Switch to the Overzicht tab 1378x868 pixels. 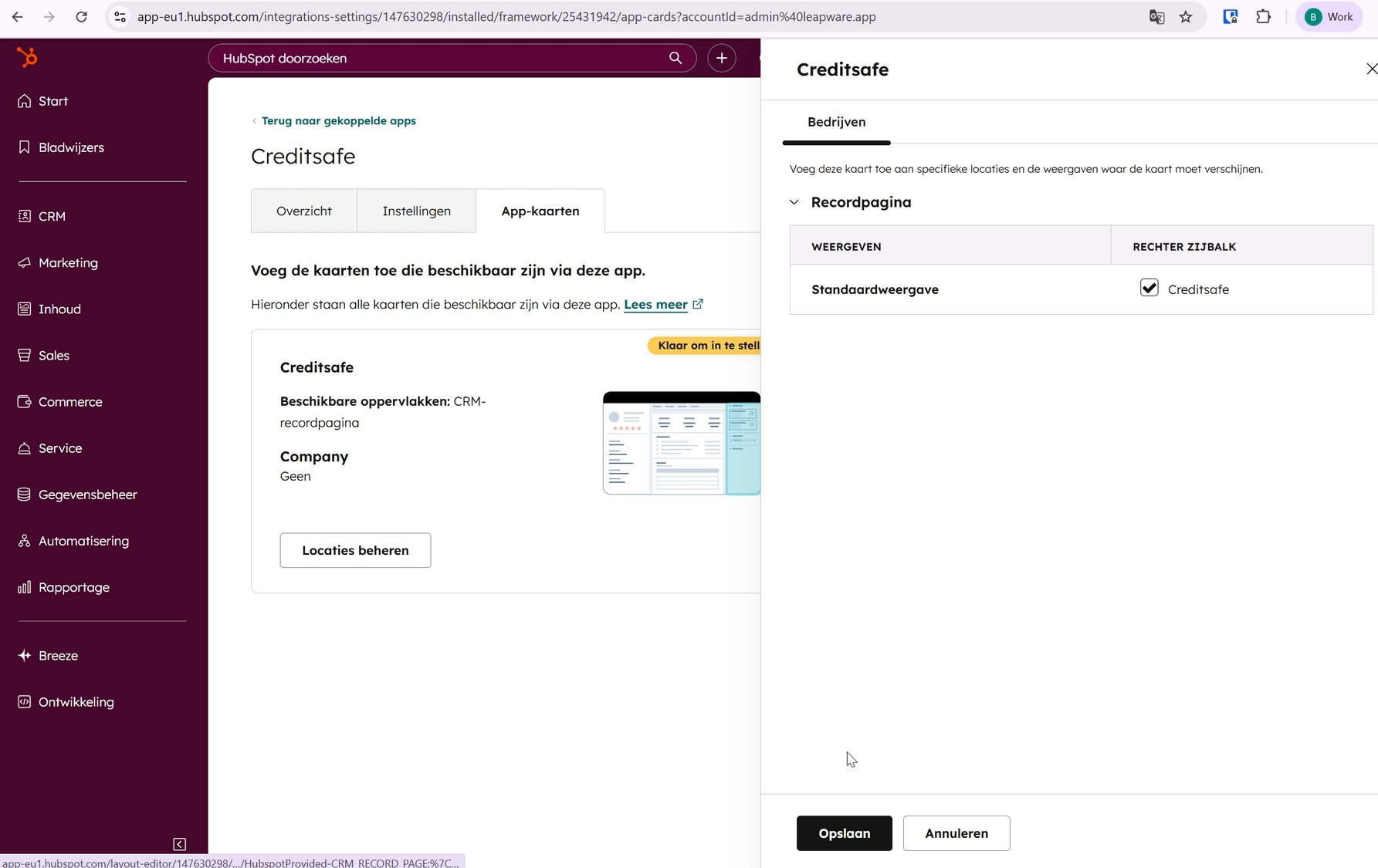click(x=303, y=211)
